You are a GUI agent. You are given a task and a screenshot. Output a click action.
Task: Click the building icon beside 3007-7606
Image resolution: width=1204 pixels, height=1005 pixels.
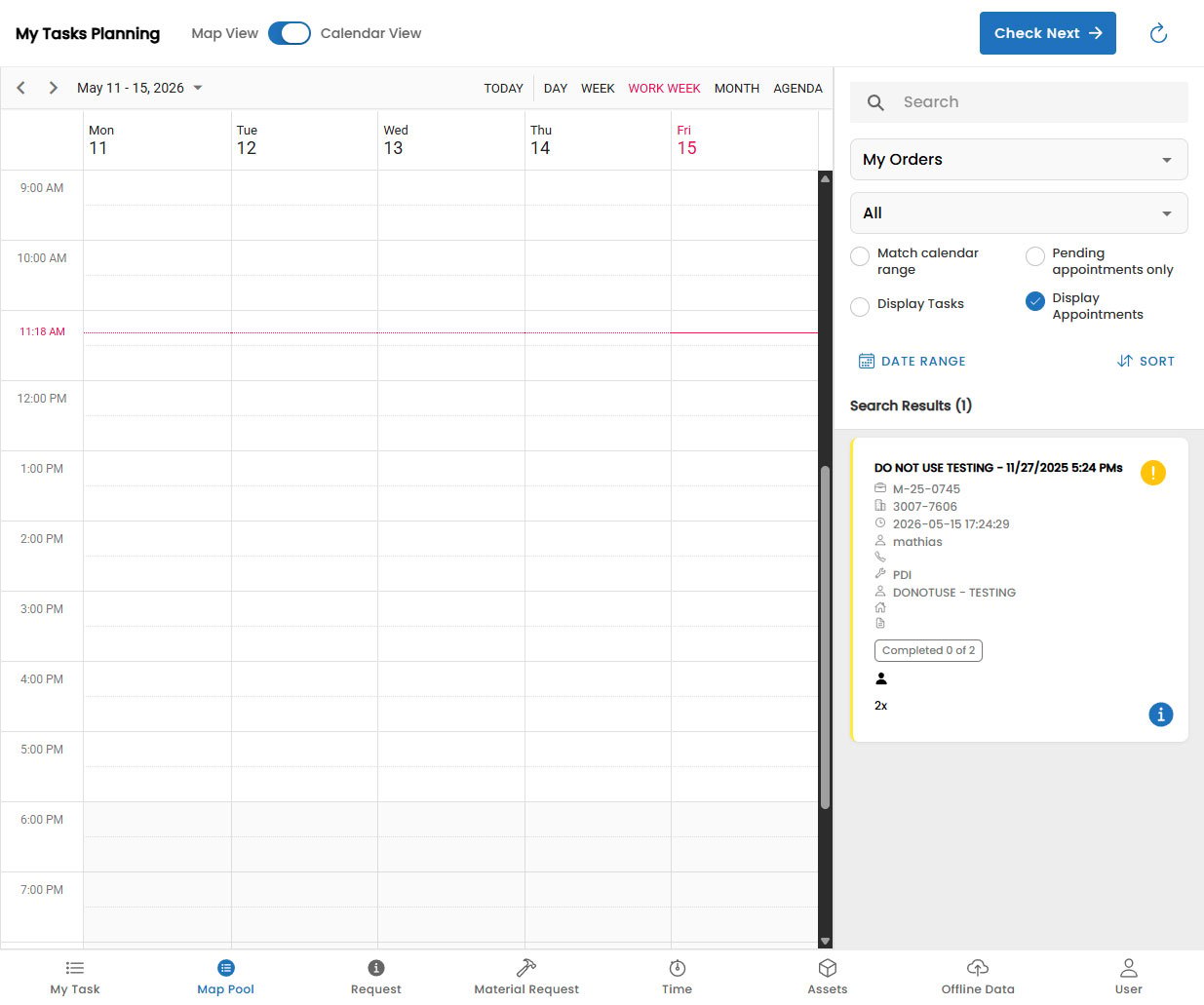click(880, 506)
